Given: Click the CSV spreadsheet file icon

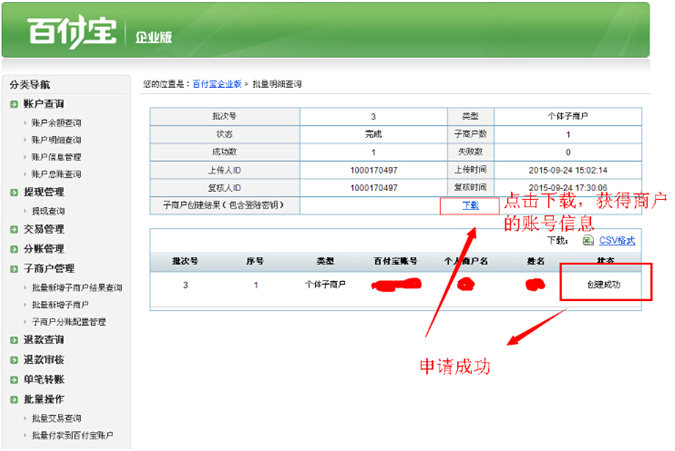Looking at the screenshot, I should coord(588,241).
